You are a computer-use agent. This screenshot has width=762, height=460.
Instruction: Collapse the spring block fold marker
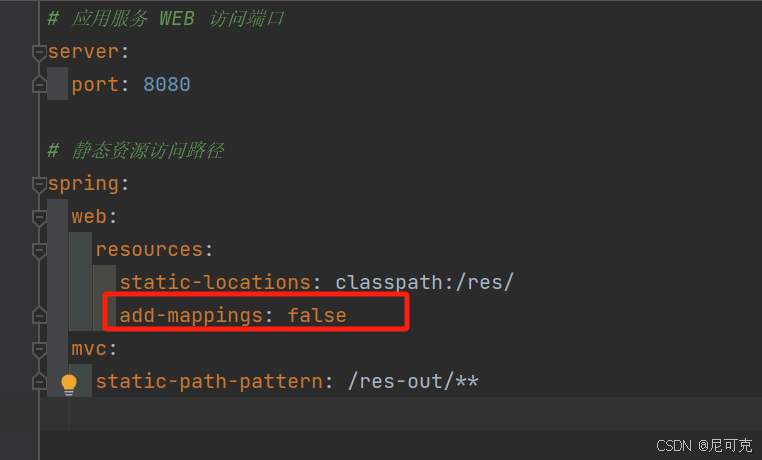(x=39, y=185)
